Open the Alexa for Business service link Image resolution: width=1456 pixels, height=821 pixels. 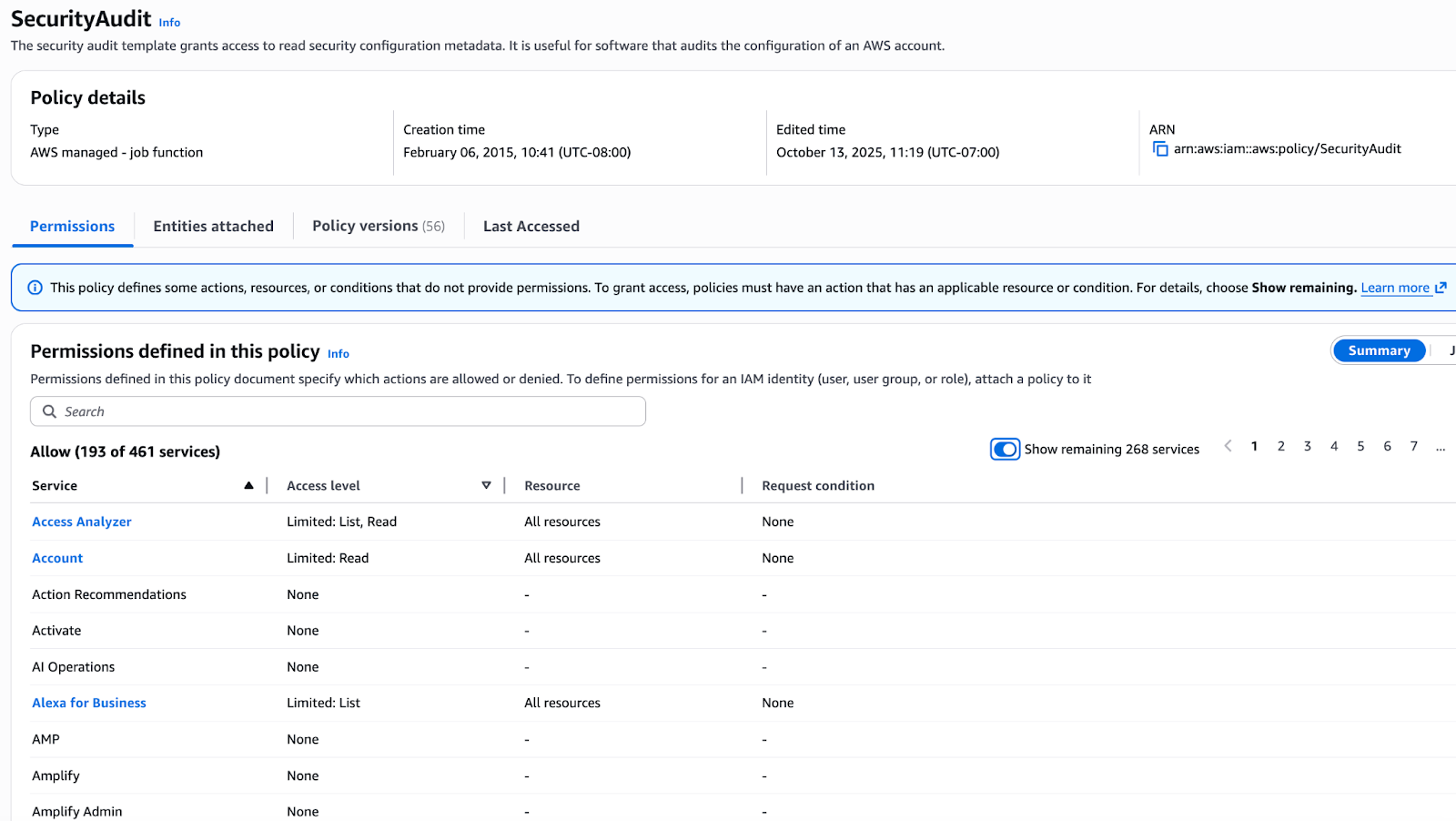[x=89, y=703]
